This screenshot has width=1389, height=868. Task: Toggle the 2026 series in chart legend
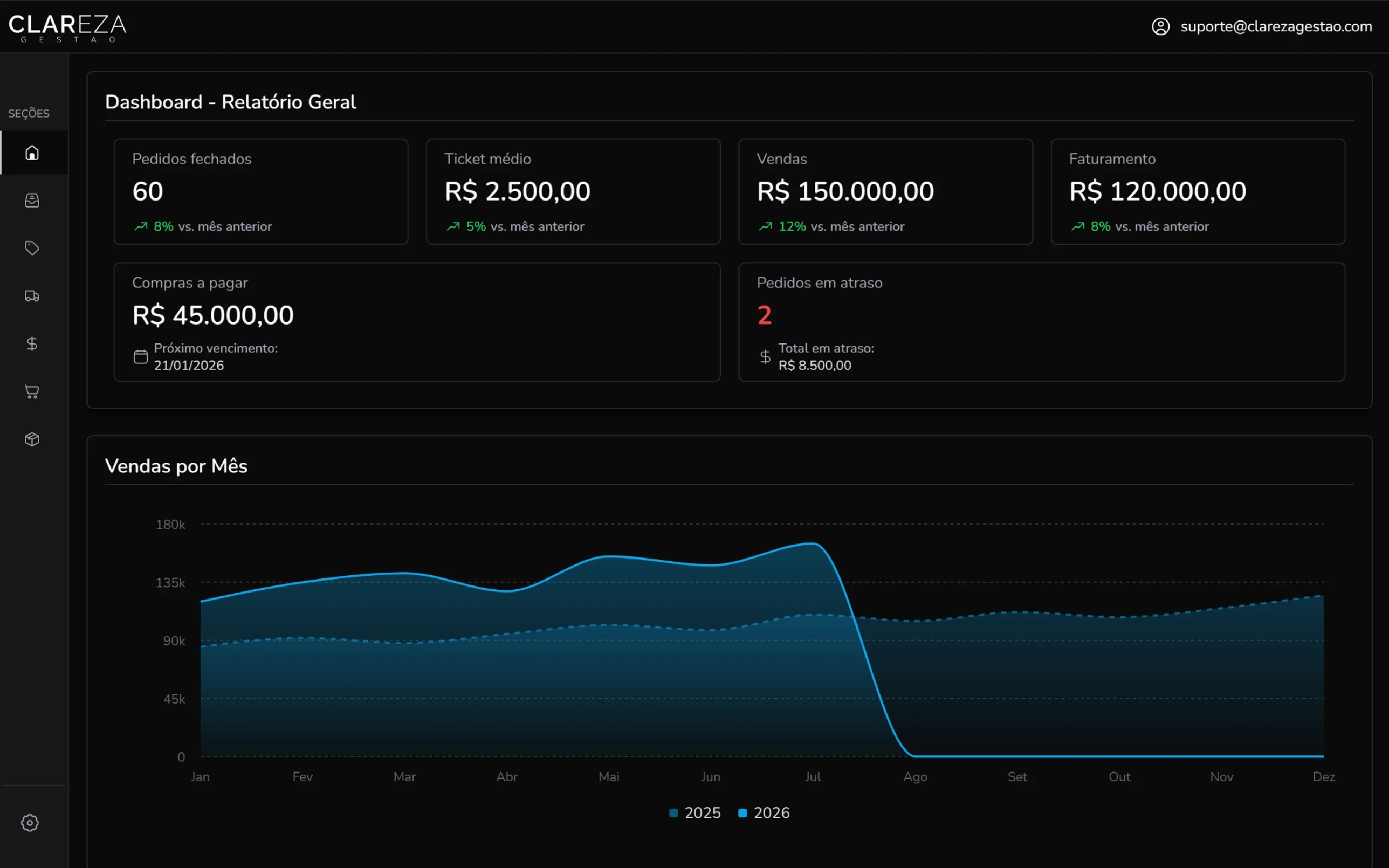coord(764,812)
